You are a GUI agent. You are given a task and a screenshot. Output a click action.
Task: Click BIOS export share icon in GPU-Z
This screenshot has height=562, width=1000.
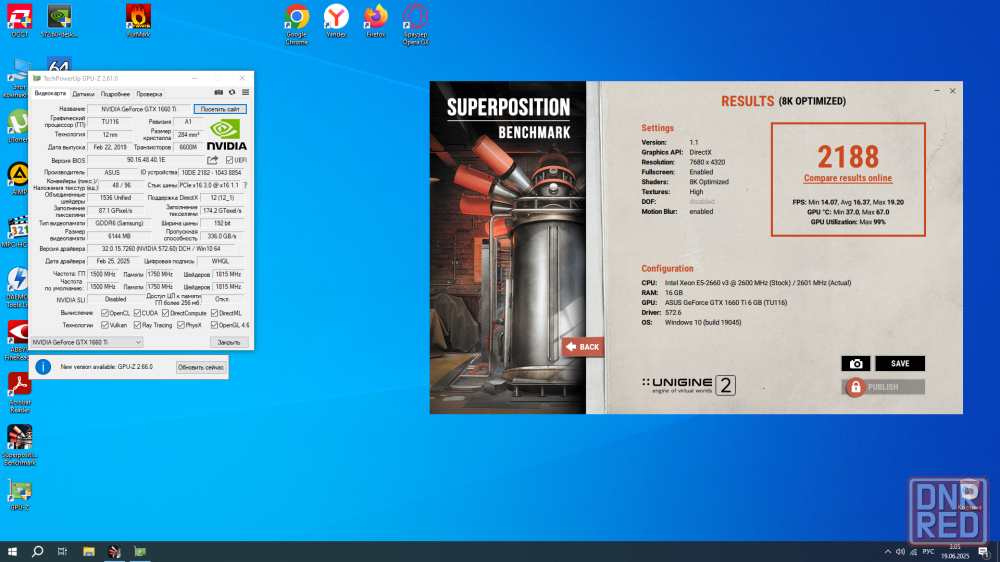tap(212, 160)
